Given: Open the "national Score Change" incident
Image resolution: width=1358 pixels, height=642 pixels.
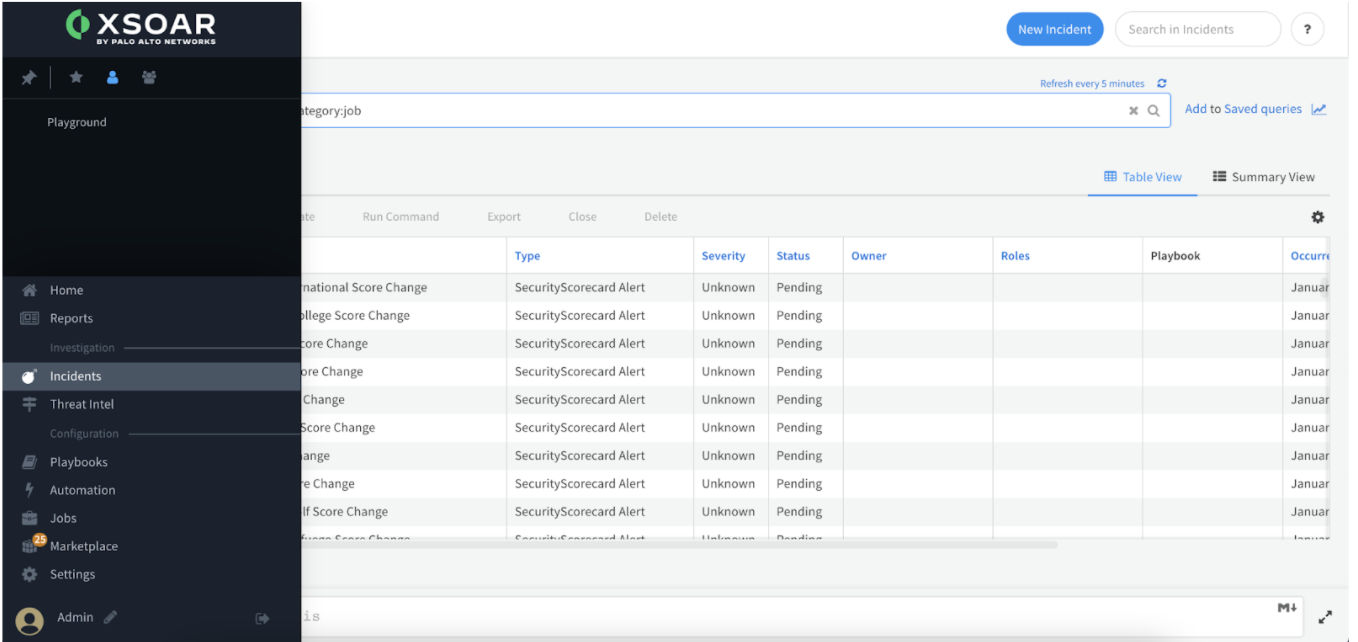Looking at the screenshot, I should click(x=364, y=287).
